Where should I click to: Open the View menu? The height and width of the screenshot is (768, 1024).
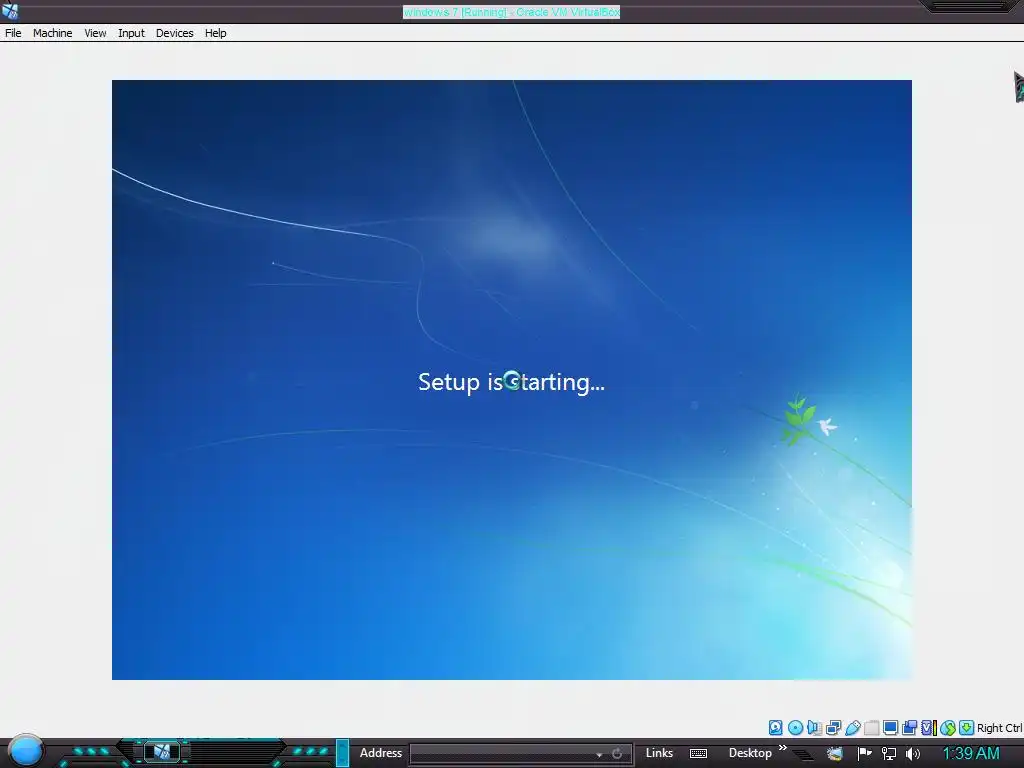tap(95, 33)
